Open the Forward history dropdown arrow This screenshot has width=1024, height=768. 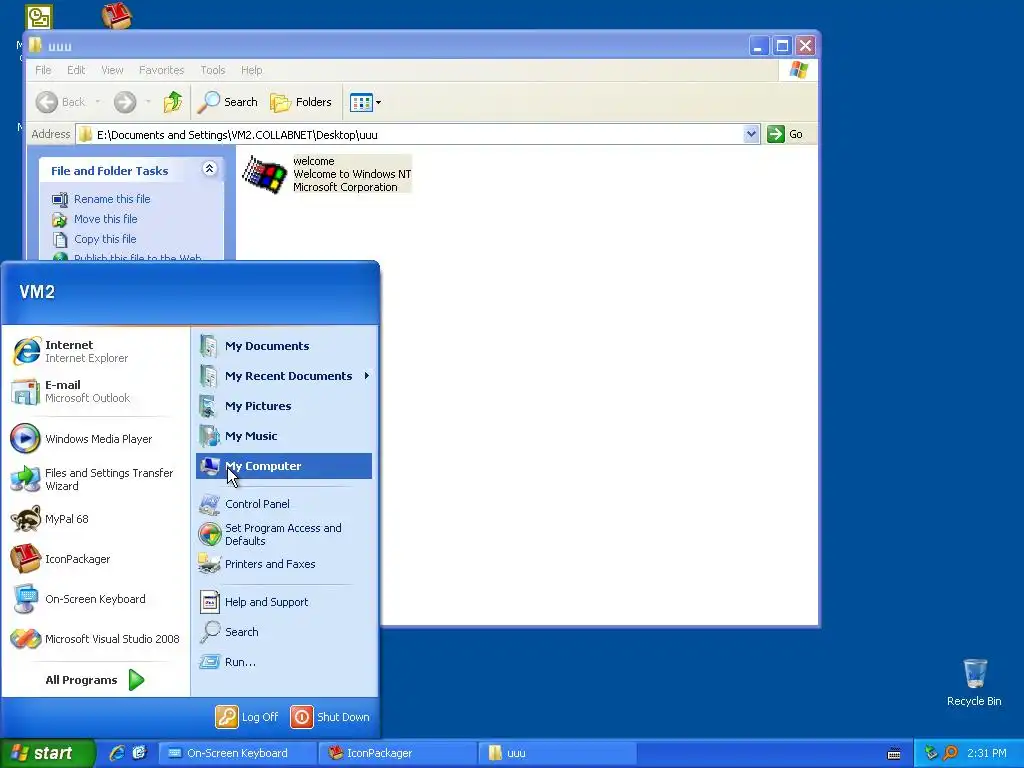(x=148, y=102)
